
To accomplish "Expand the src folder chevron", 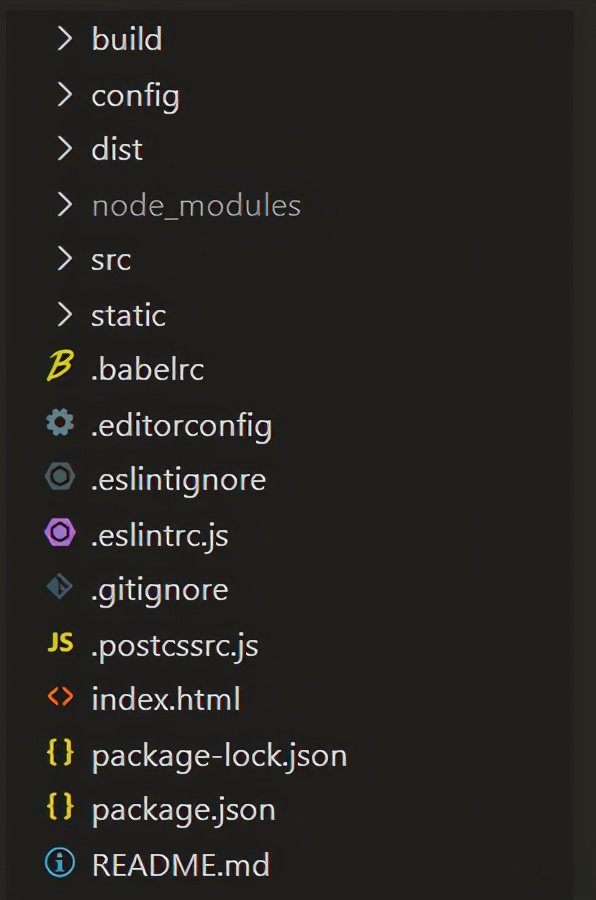I will [65, 259].
